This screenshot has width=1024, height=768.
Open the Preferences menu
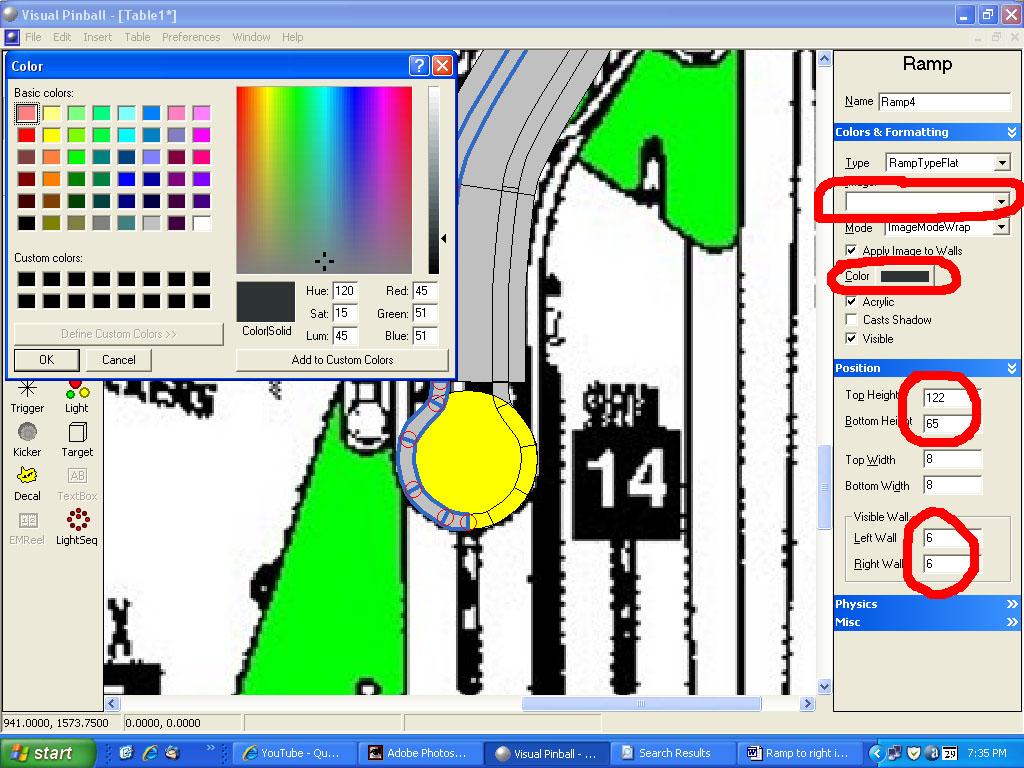pyautogui.click(x=191, y=37)
